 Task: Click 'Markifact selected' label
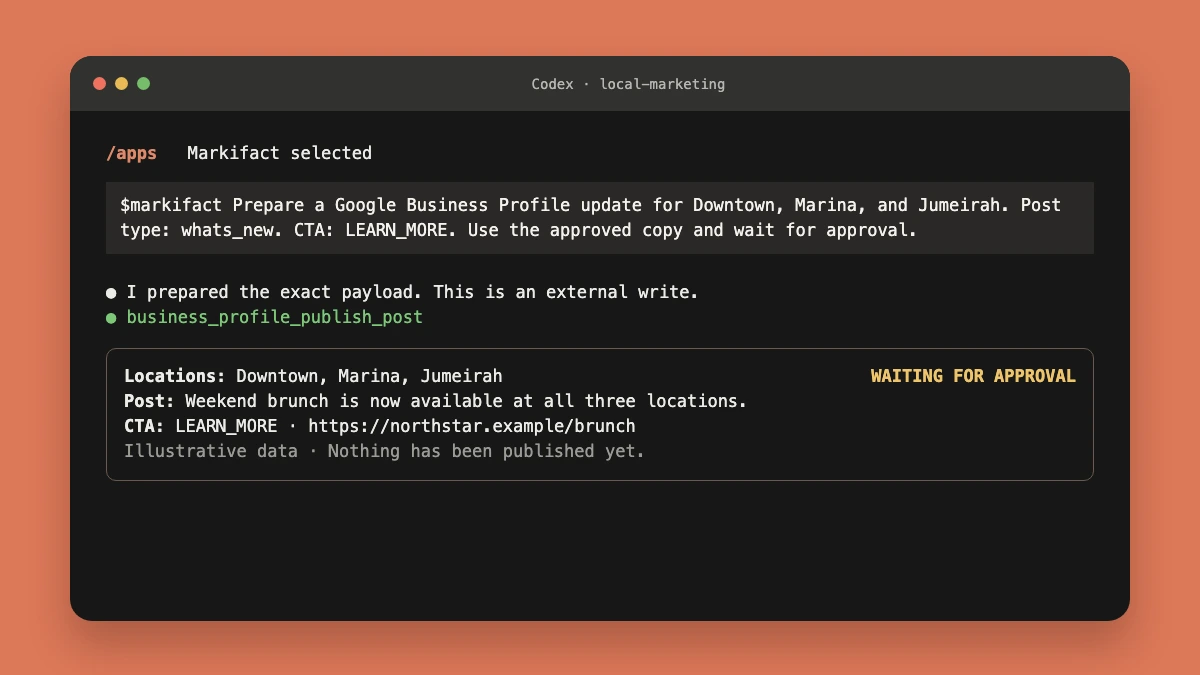pyautogui.click(x=279, y=153)
